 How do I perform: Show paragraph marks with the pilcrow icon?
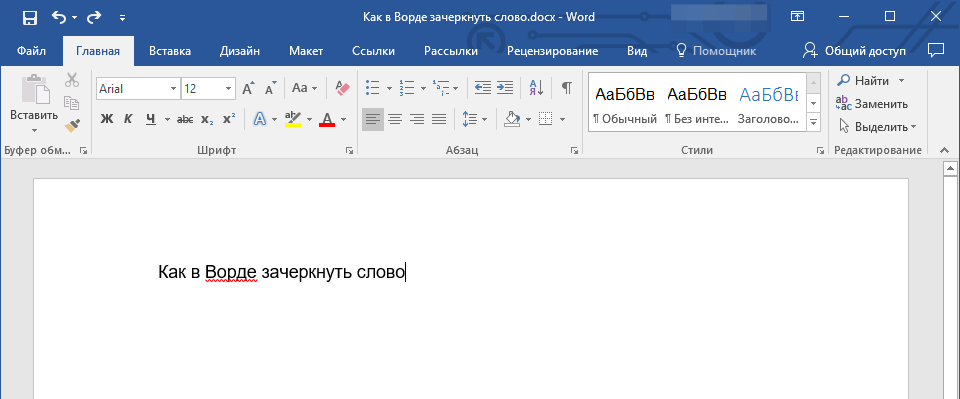click(567, 88)
